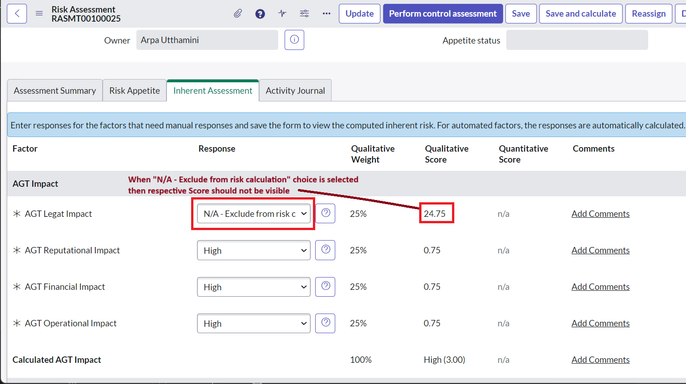Click the paperclip attachments icon
The height and width of the screenshot is (384, 686).
pyautogui.click(x=238, y=14)
